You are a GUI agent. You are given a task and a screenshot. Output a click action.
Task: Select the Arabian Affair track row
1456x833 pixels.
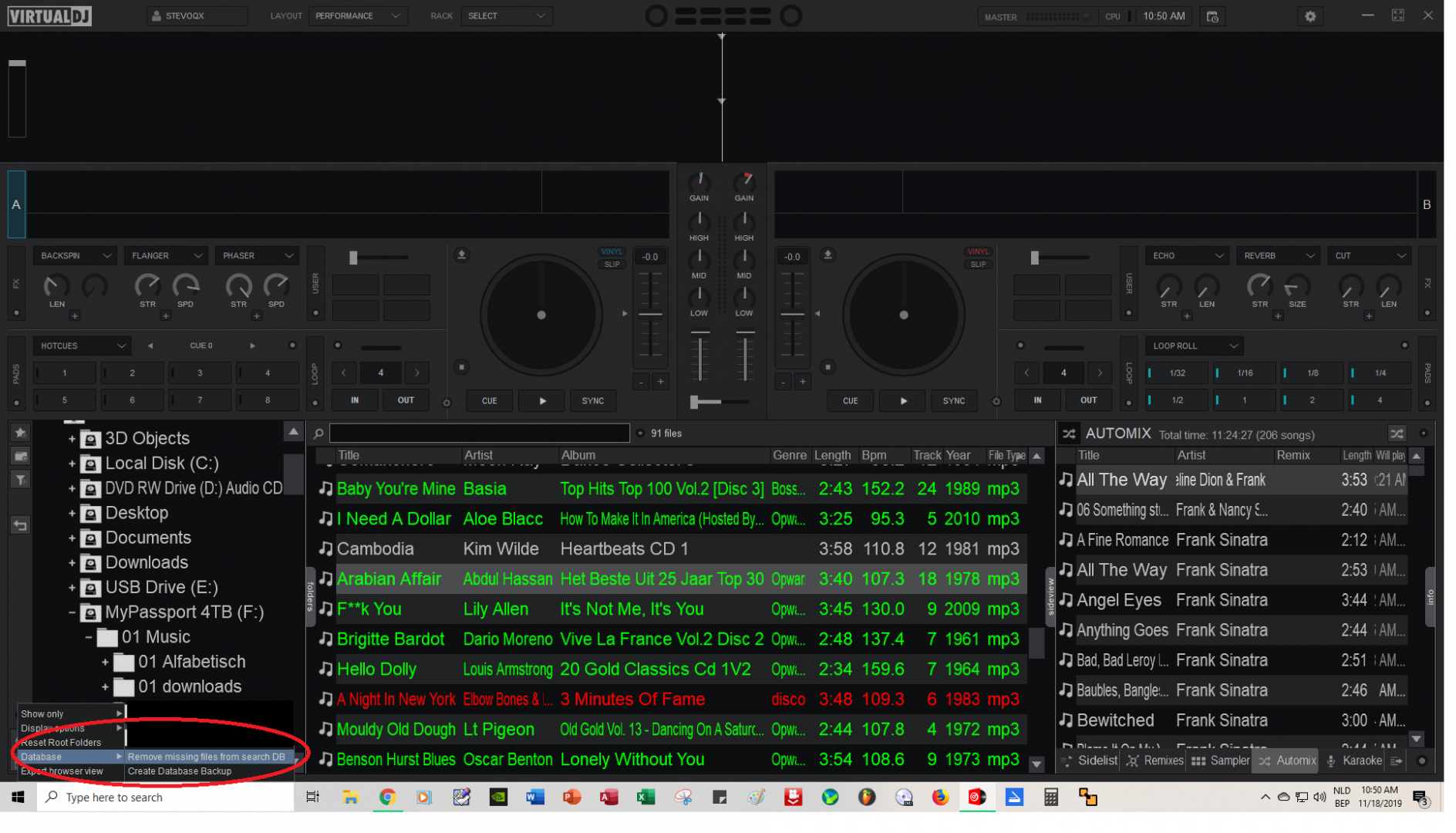pos(671,579)
